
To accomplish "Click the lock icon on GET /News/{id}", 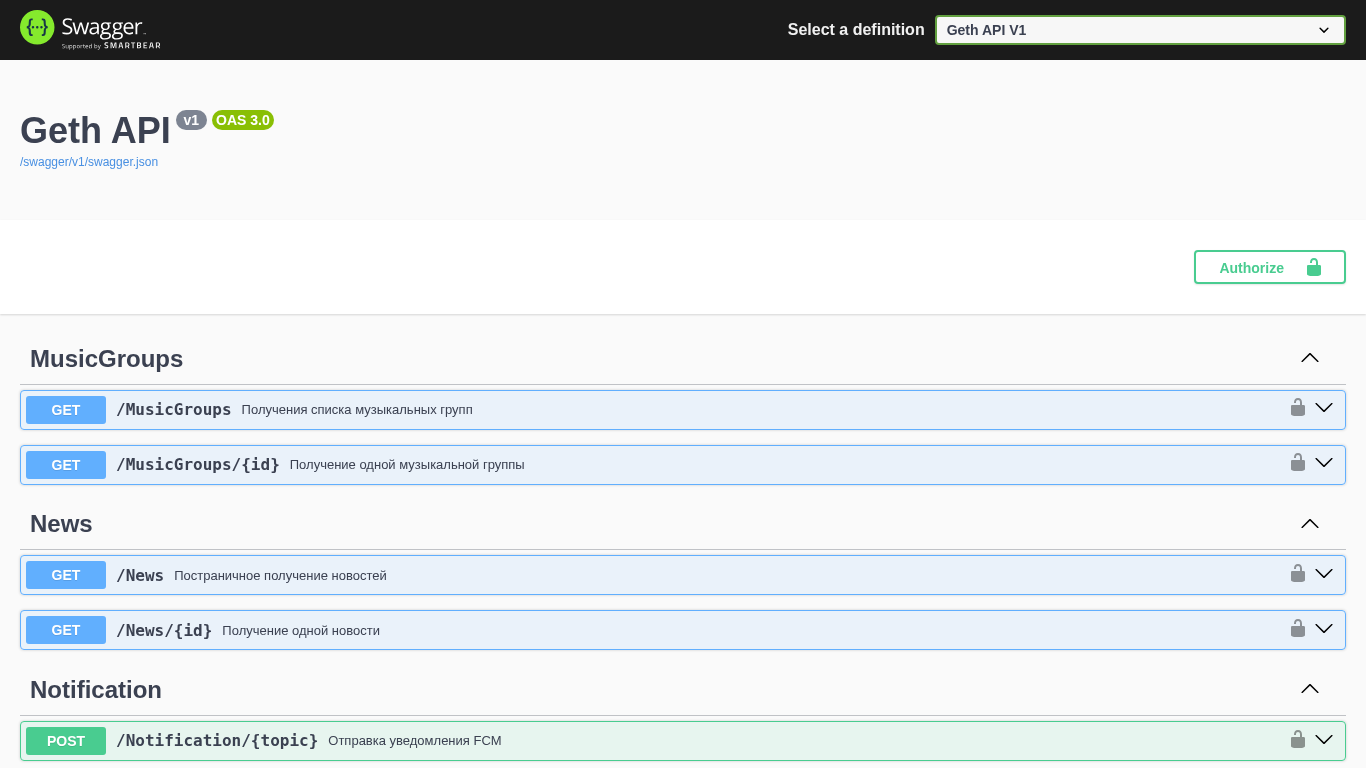I will click(1298, 628).
